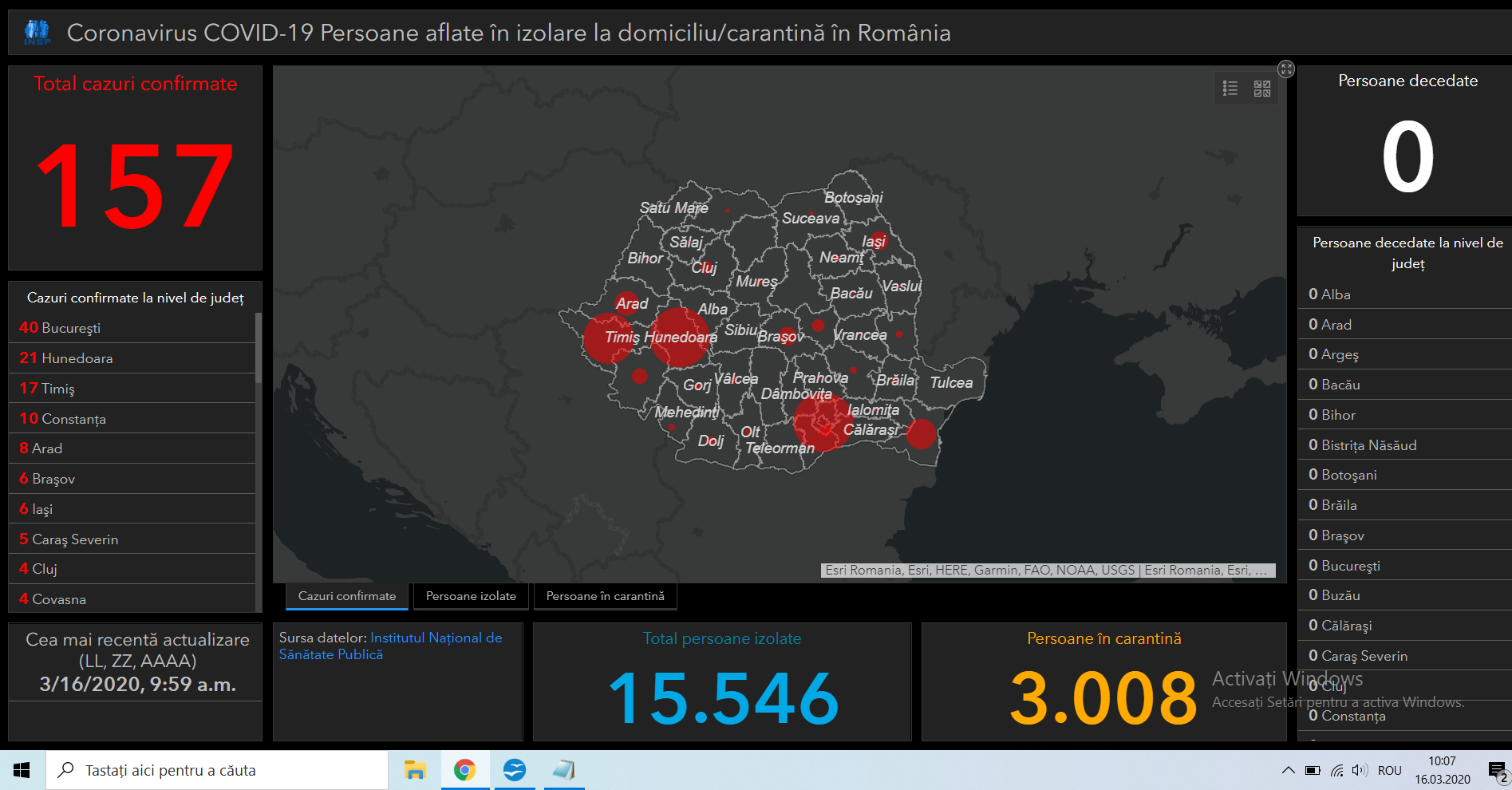This screenshot has width=1512, height=790.
Task: Click the Windows search box
Action: click(x=217, y=770)
